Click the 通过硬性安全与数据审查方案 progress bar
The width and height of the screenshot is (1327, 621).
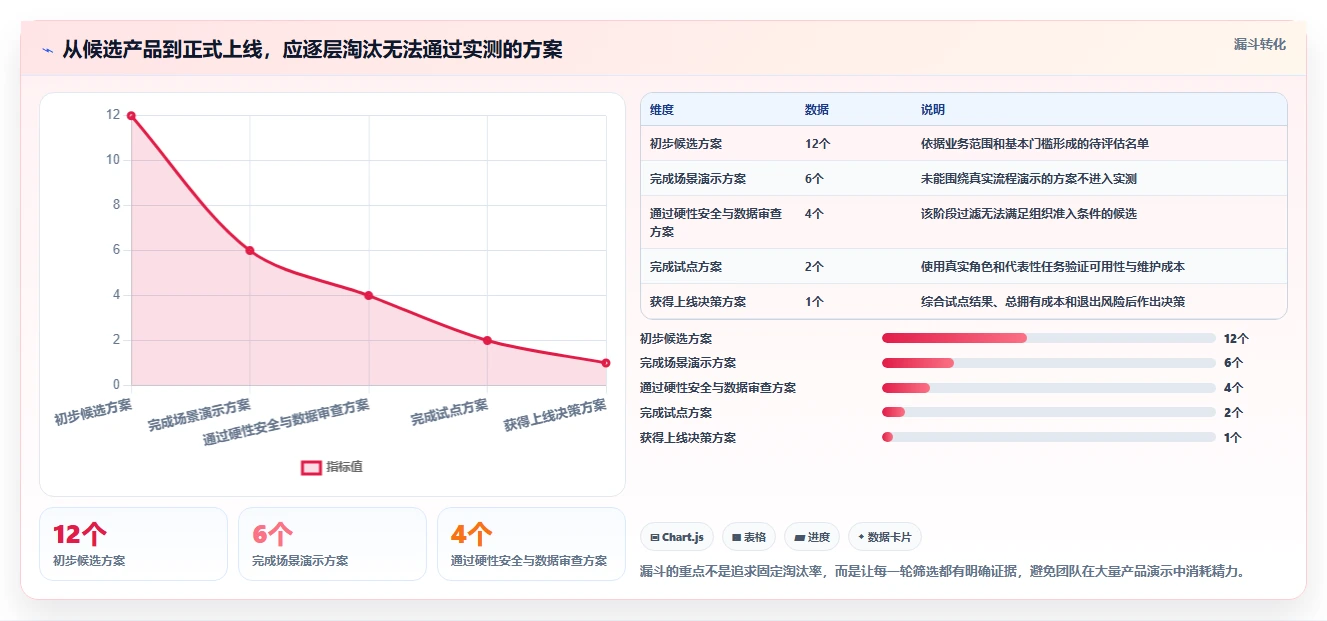(1048, 388)
